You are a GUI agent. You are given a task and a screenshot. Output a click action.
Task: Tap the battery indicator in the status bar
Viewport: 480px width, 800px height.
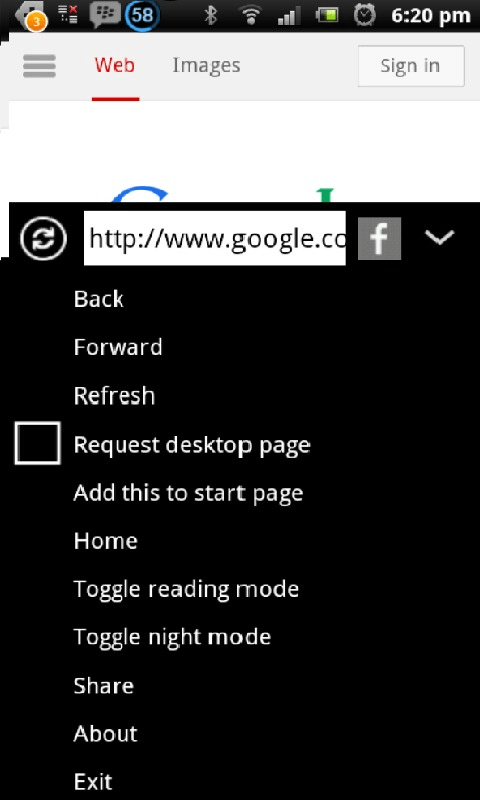click(326, 15)
